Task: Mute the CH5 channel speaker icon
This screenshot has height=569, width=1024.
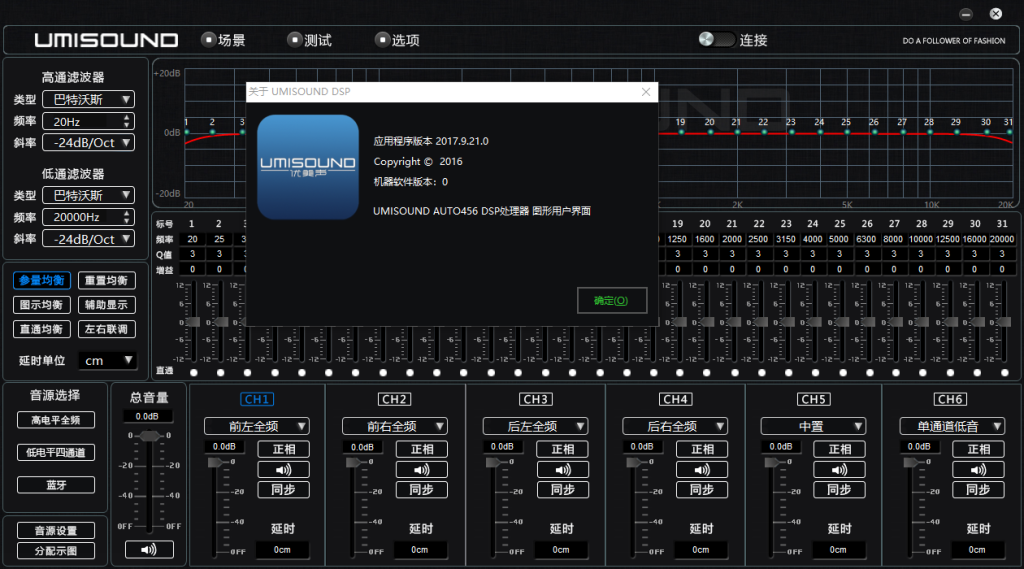Action: [839, 470]
